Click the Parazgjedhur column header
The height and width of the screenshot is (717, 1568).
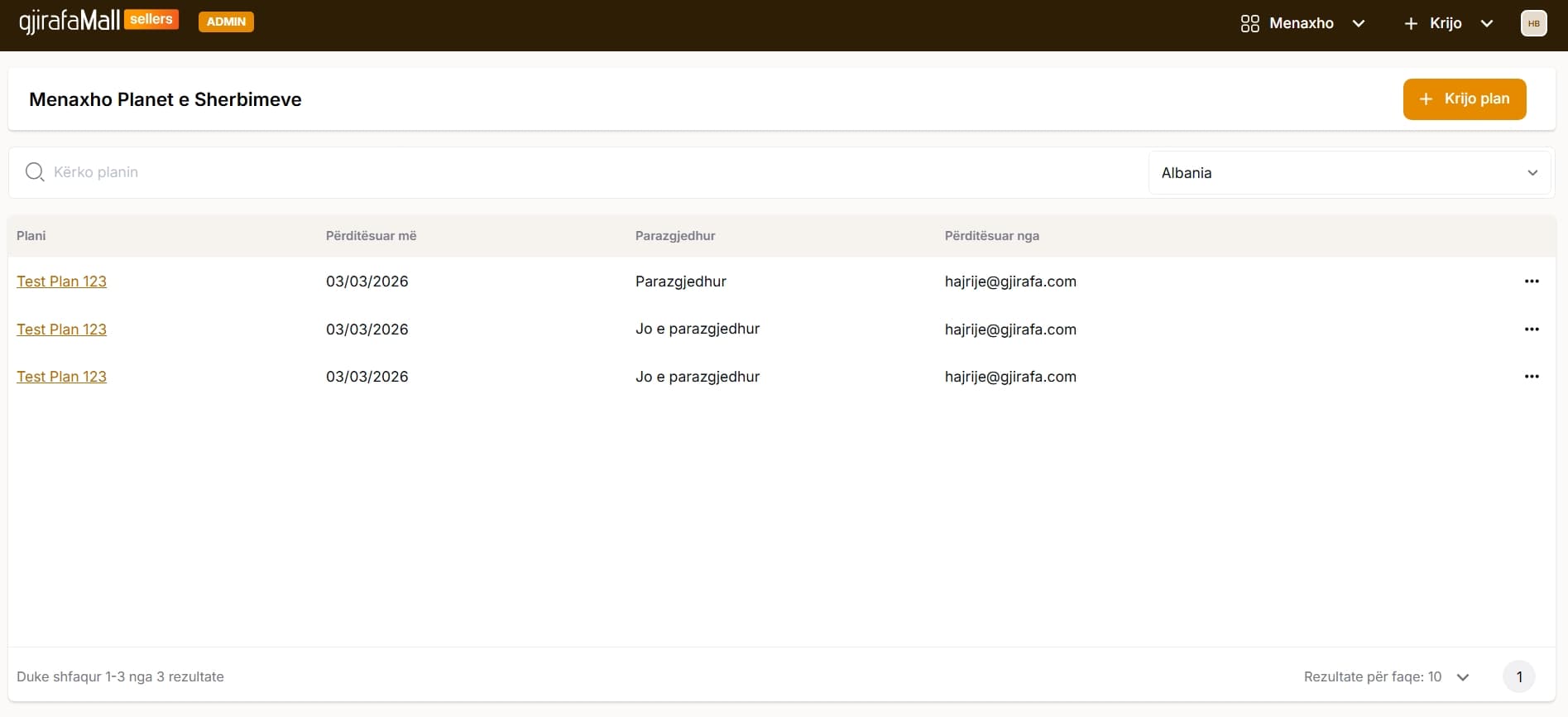point(675,236)
